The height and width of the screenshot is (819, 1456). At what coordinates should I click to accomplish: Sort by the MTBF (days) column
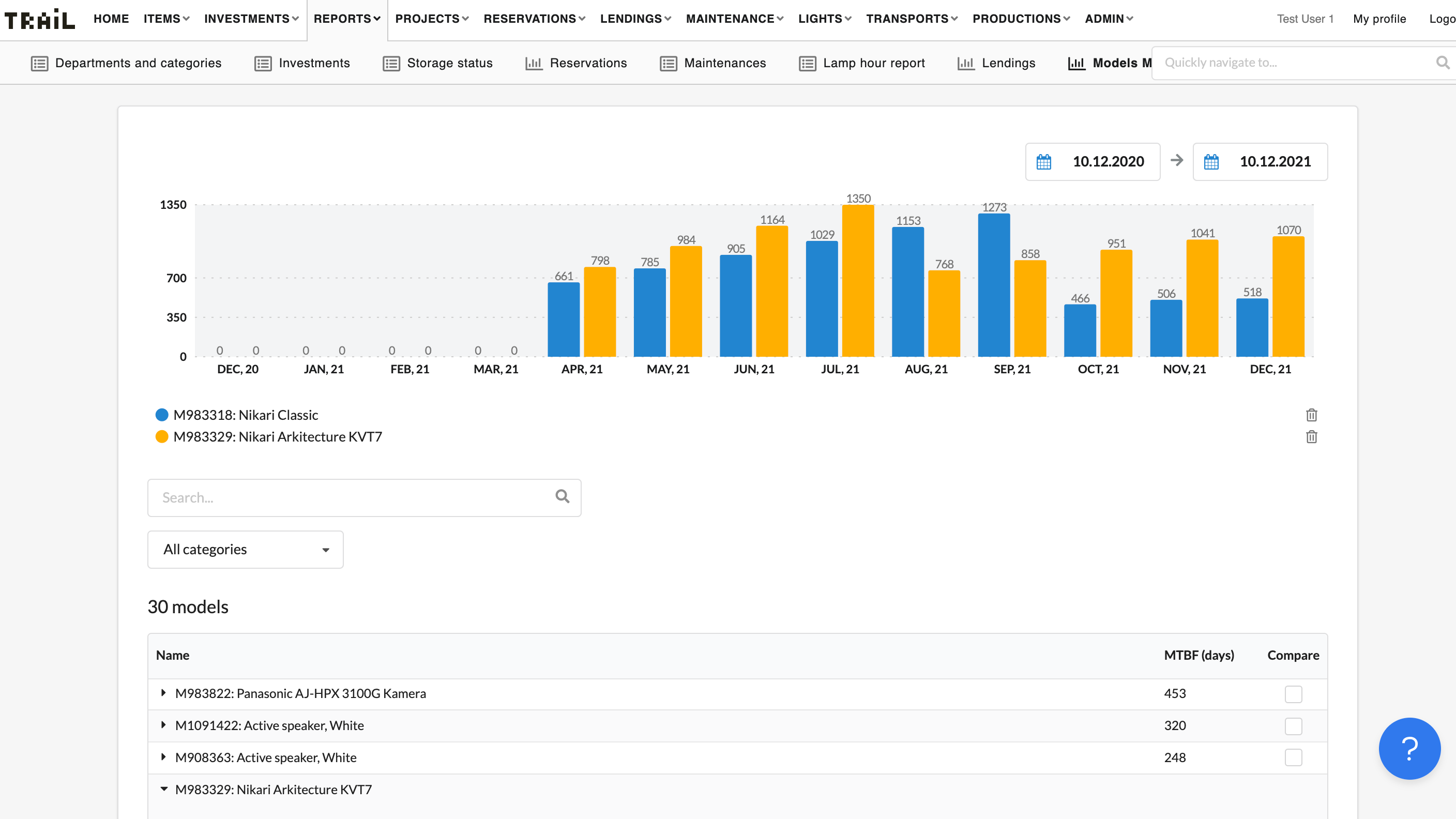pyautogui.click(x=1199, y=655)
